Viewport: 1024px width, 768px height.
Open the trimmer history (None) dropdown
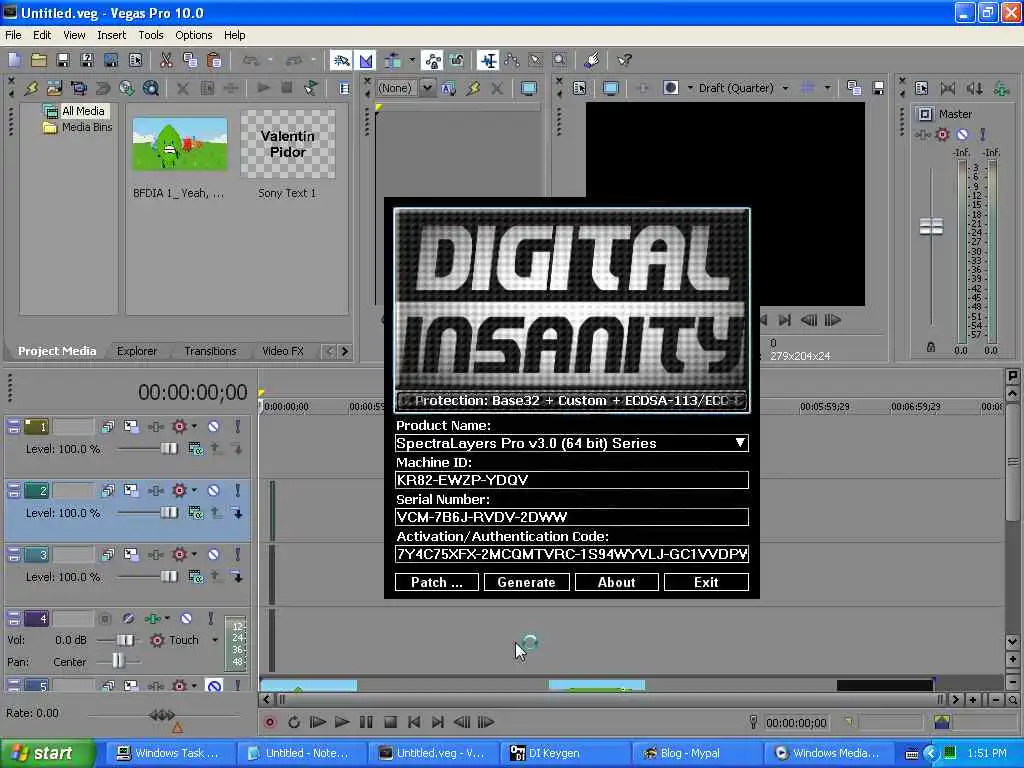pos(427,88)
